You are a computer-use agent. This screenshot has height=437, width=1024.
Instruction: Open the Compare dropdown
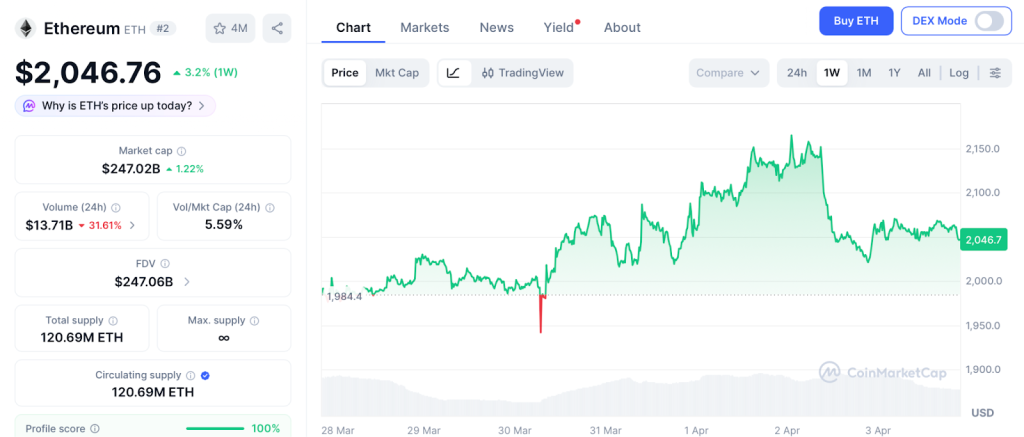[729, 73]
